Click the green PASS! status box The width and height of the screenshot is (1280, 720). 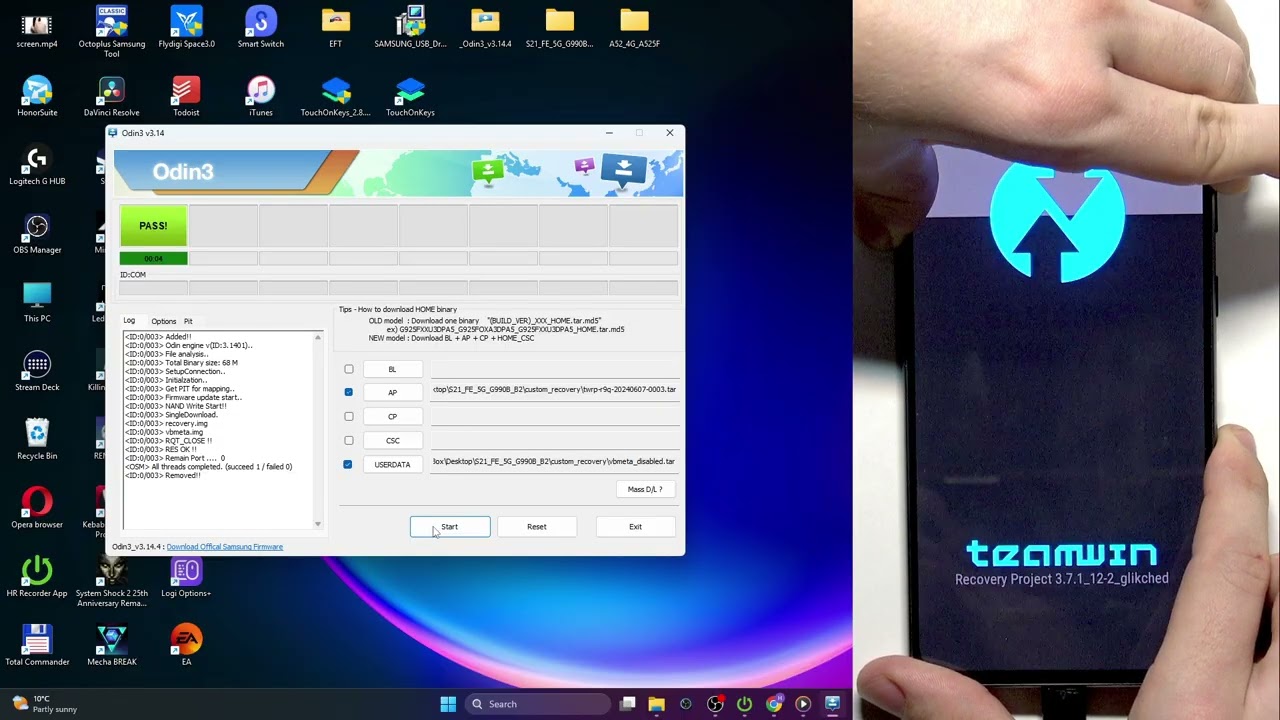tap(153, 226)
